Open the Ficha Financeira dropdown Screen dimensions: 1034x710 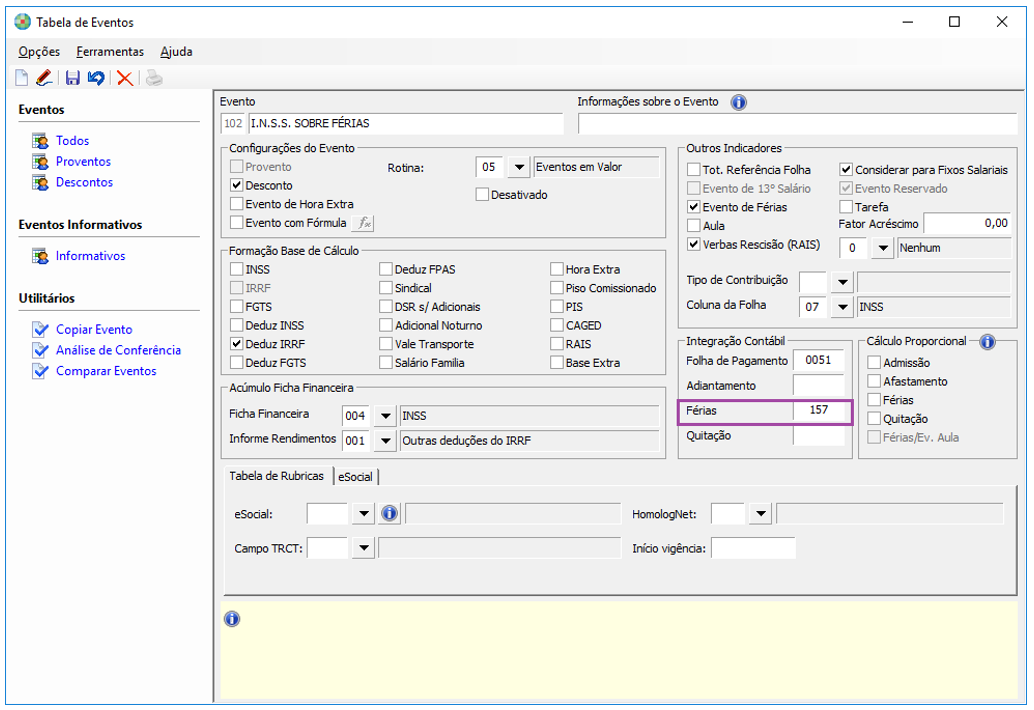[385, 416]
